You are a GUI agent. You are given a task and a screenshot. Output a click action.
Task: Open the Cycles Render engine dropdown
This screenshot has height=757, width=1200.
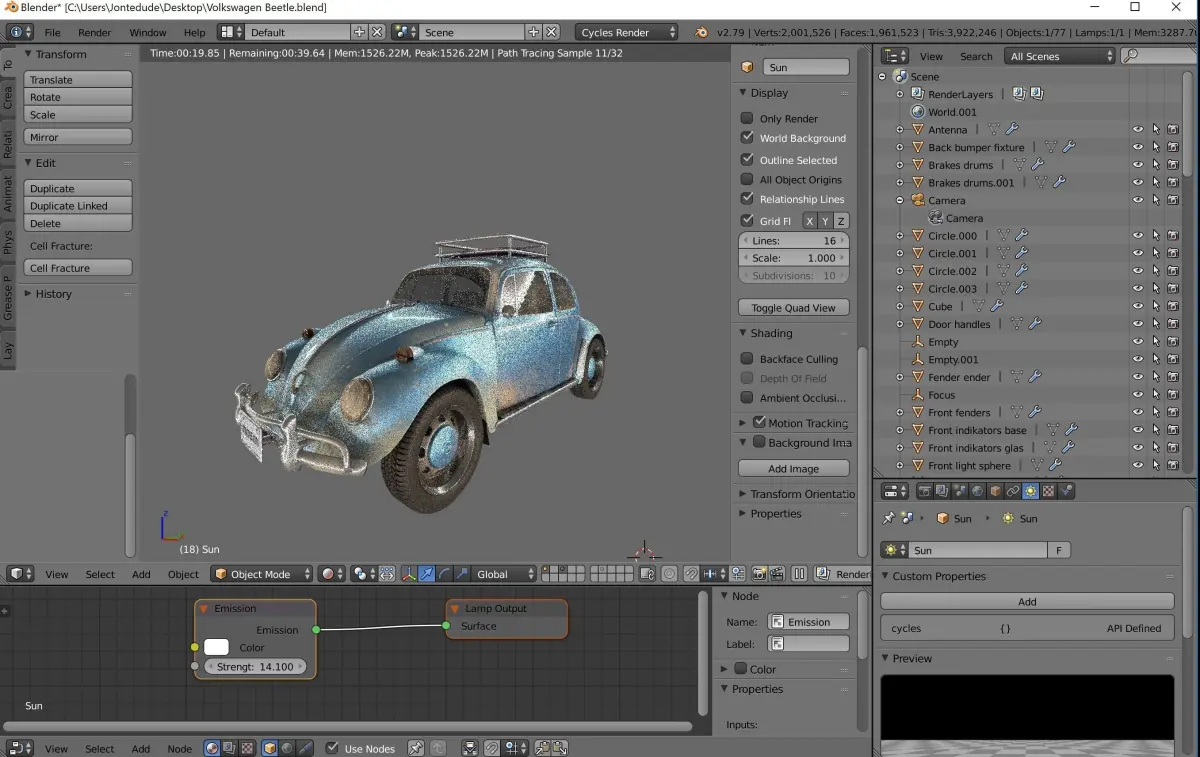tap(627, 32)
